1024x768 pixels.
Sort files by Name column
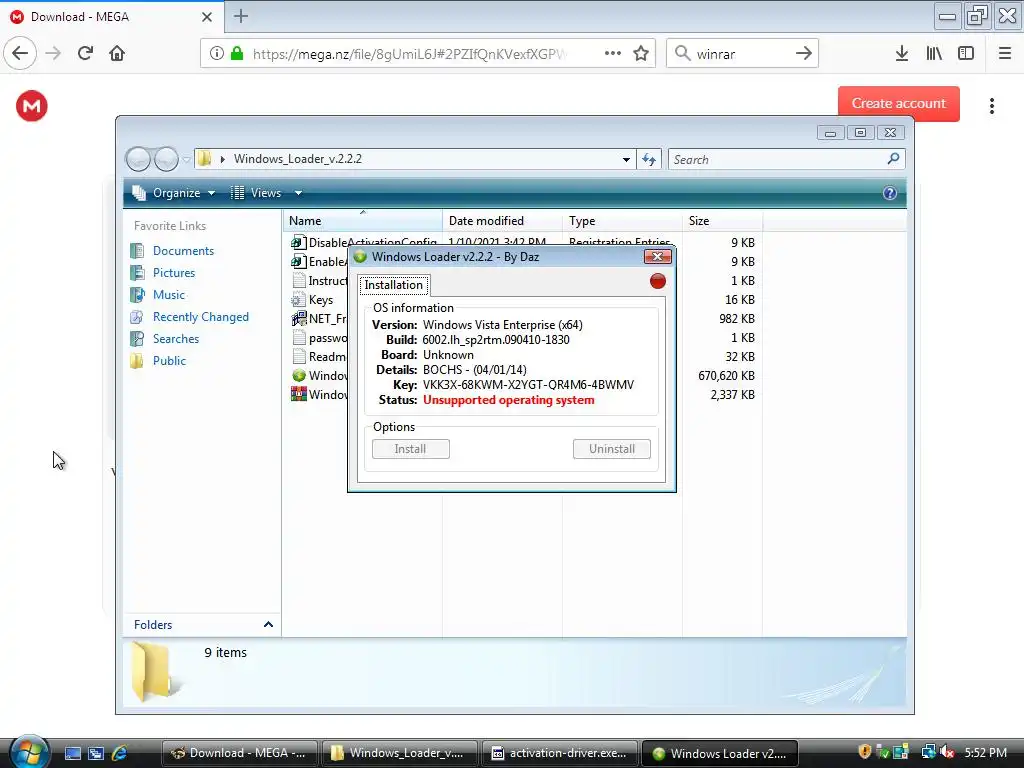click(x=363, y=221)
